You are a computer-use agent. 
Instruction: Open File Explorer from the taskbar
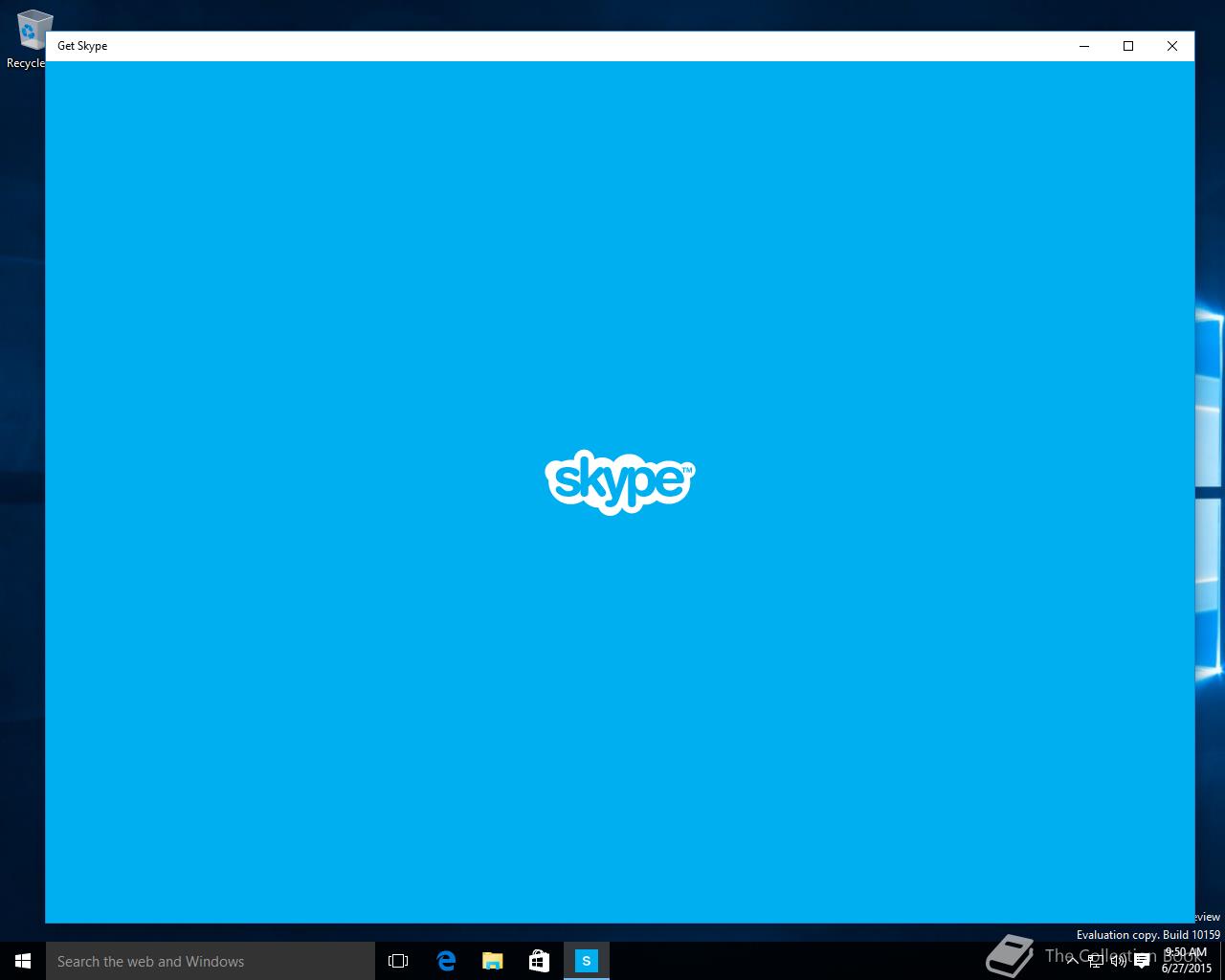pyautogui.click(x=492, y=961)
